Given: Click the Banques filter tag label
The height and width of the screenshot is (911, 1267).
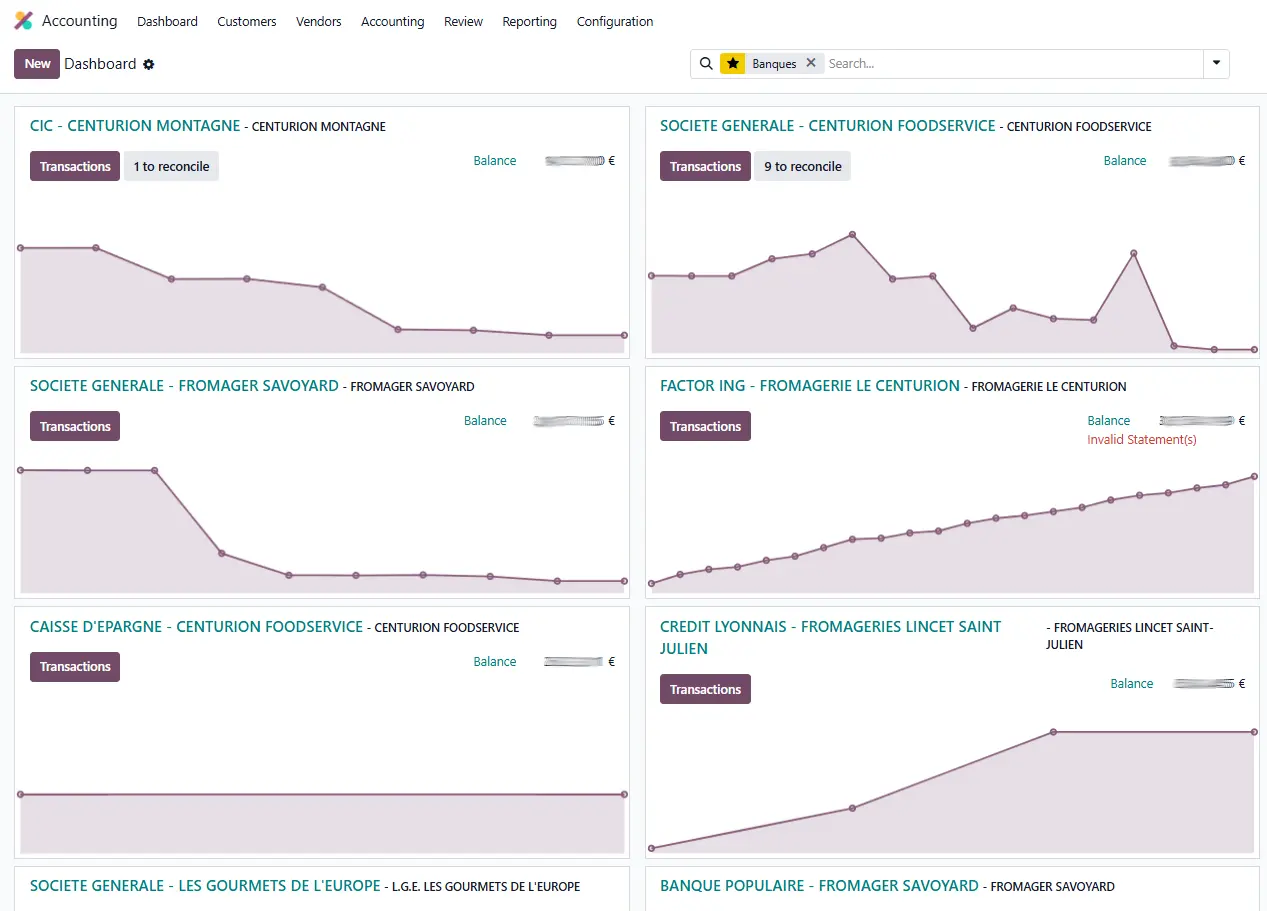Looking at the screenshot, I should pyautogui.click(x=774, y=63).
